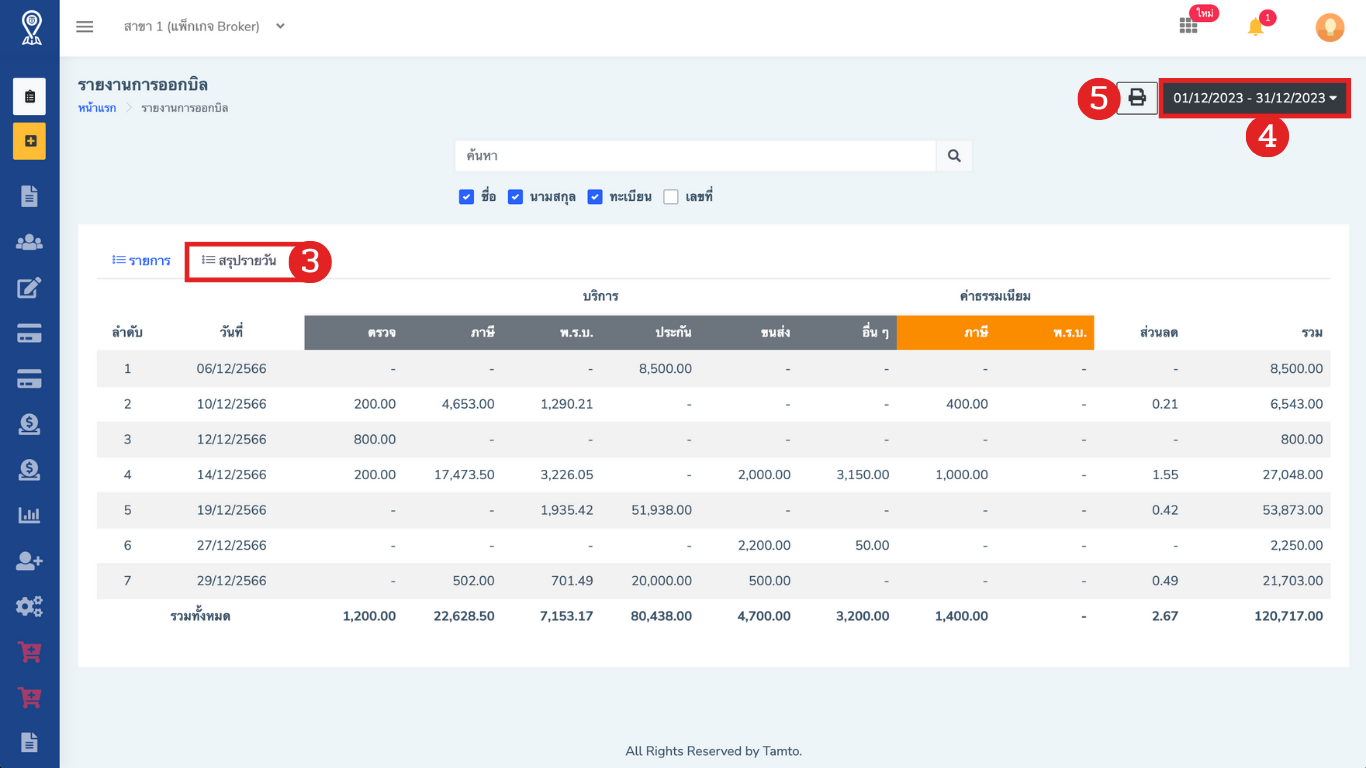Viewport: 1366px width, 768px height.
Task: Open the apps grid icon in the top bar
Action: tap(1188, 27)
